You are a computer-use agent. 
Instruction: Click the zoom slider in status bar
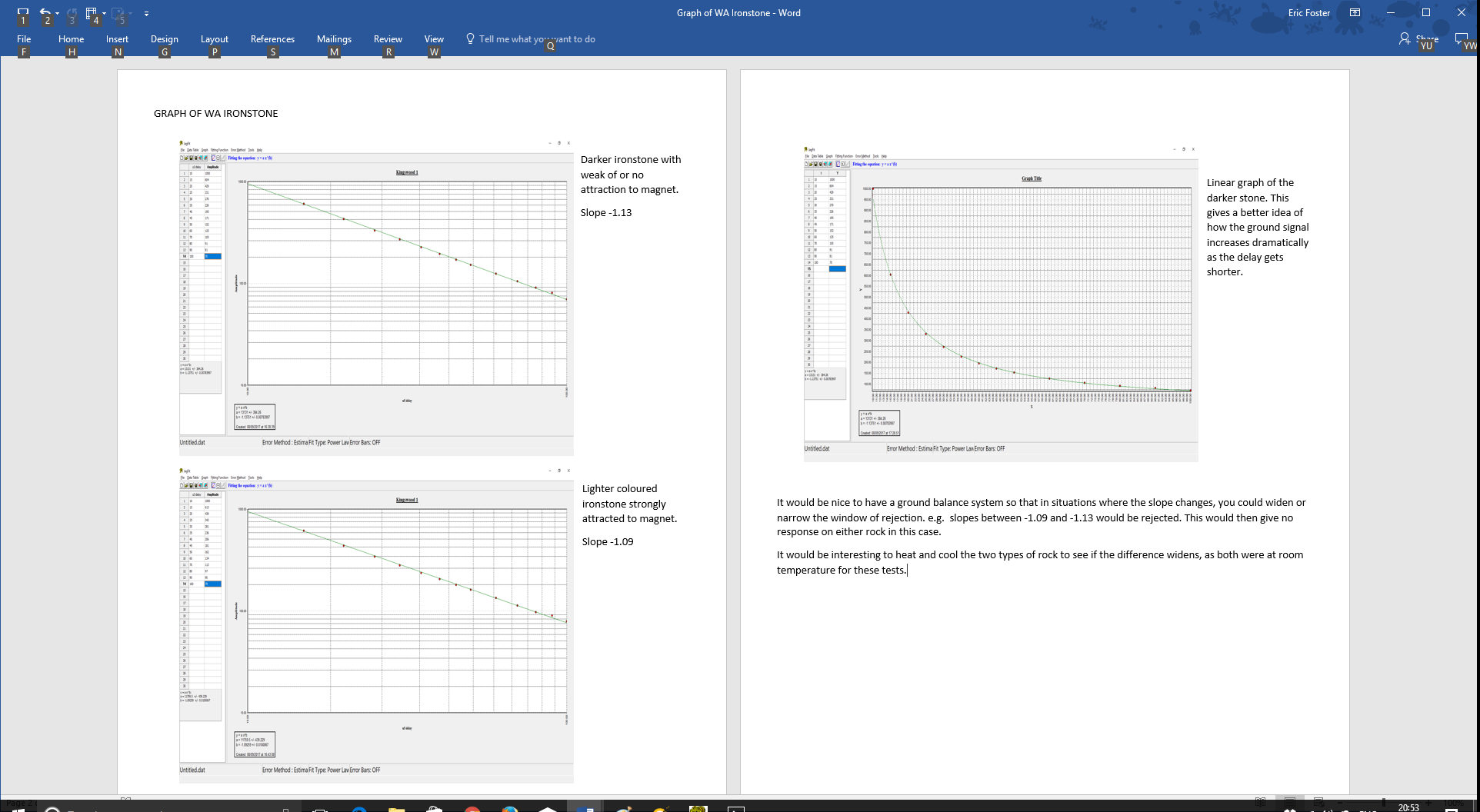click(1384, 802)
